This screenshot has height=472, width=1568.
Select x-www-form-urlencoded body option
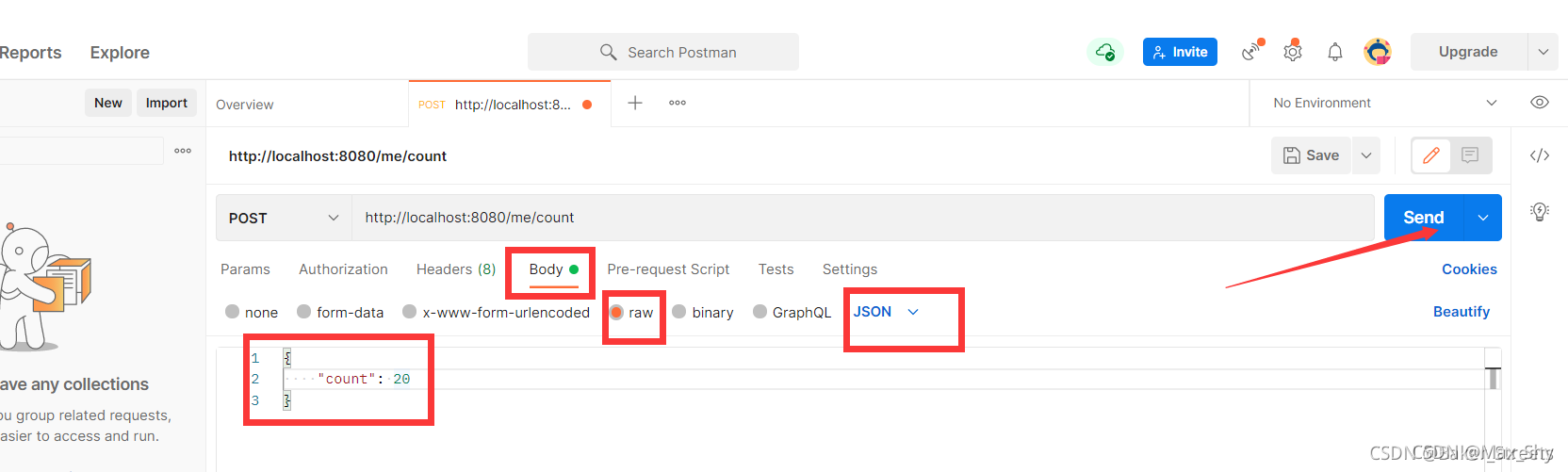click(x=496, y=312)
